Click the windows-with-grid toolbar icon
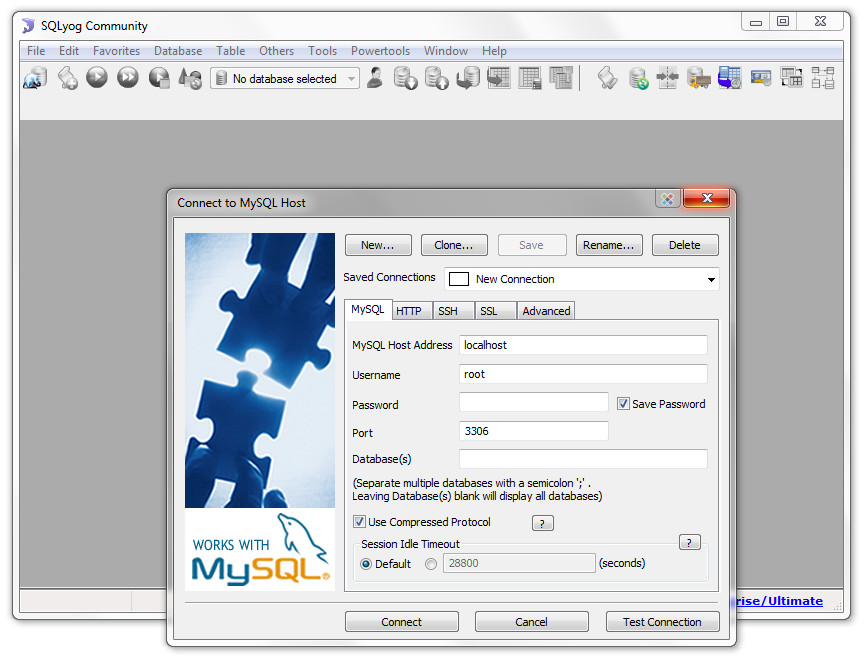 tap(792, 78)
